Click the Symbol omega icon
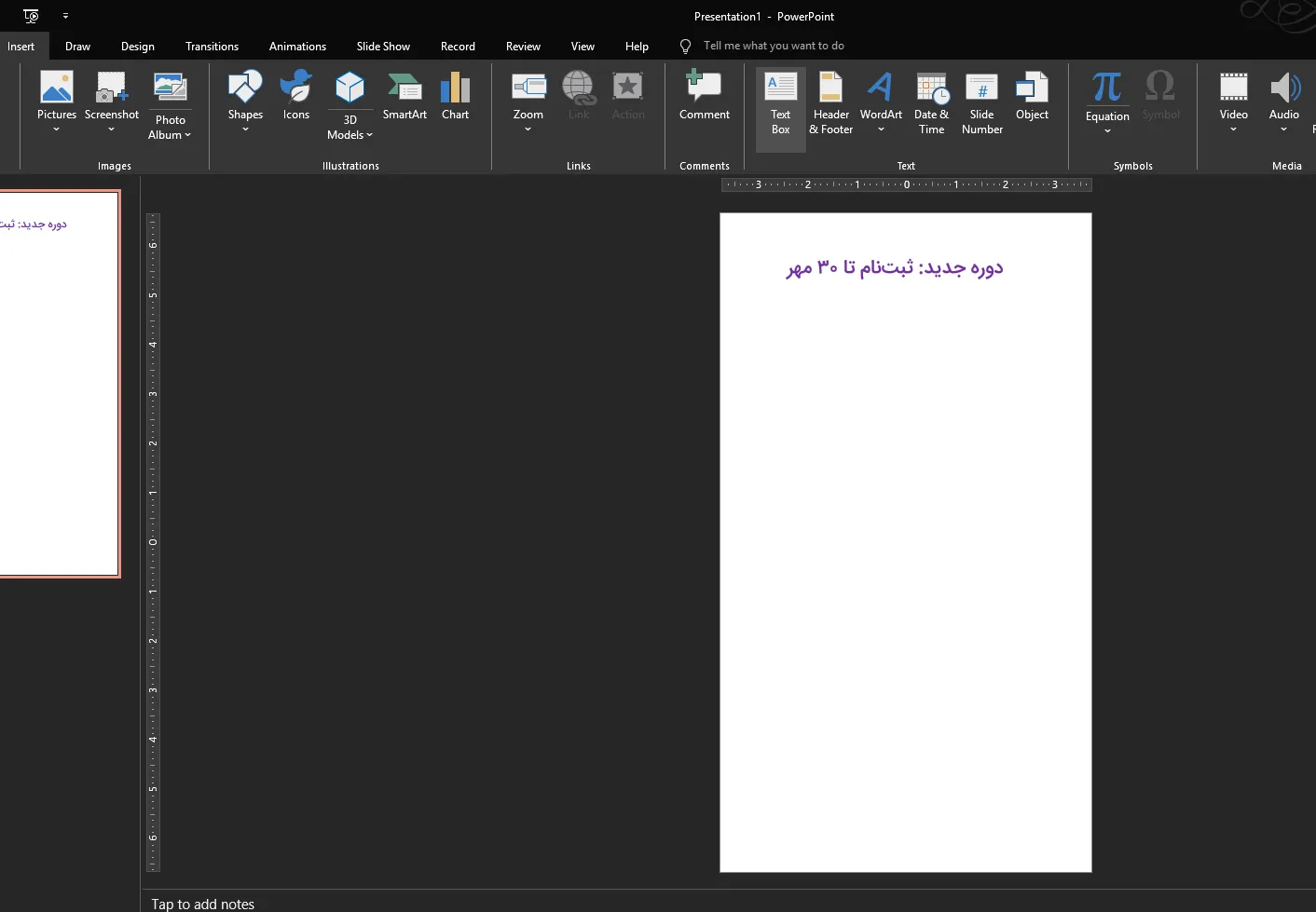The width and height of the screenshot is (1316, 912). click(1160, 87)
